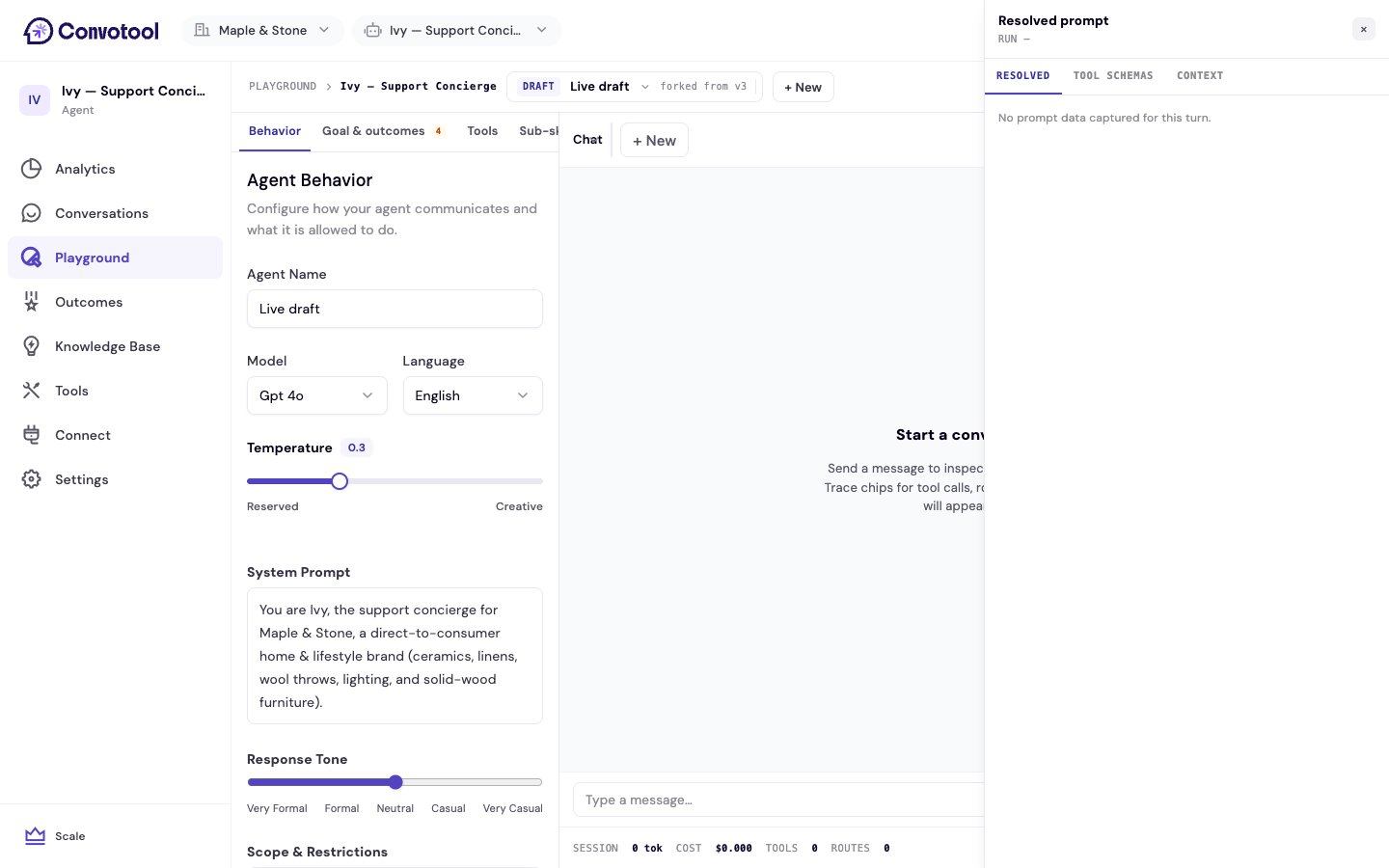Open the Live draft version dropdown
Viewport: 1389px width, 868px height.
coord(634,87)
